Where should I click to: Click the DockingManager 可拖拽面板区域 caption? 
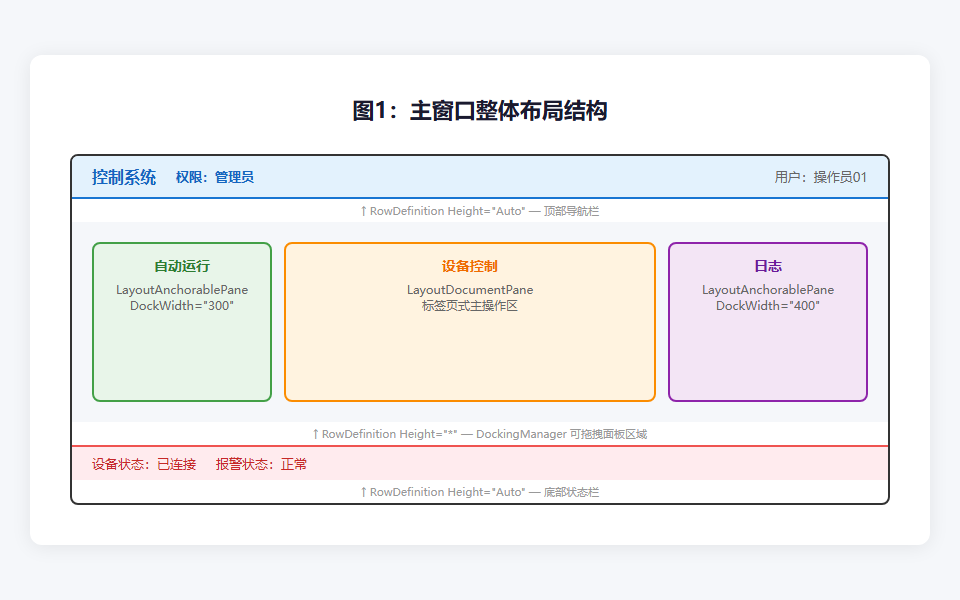coord(480,434)
